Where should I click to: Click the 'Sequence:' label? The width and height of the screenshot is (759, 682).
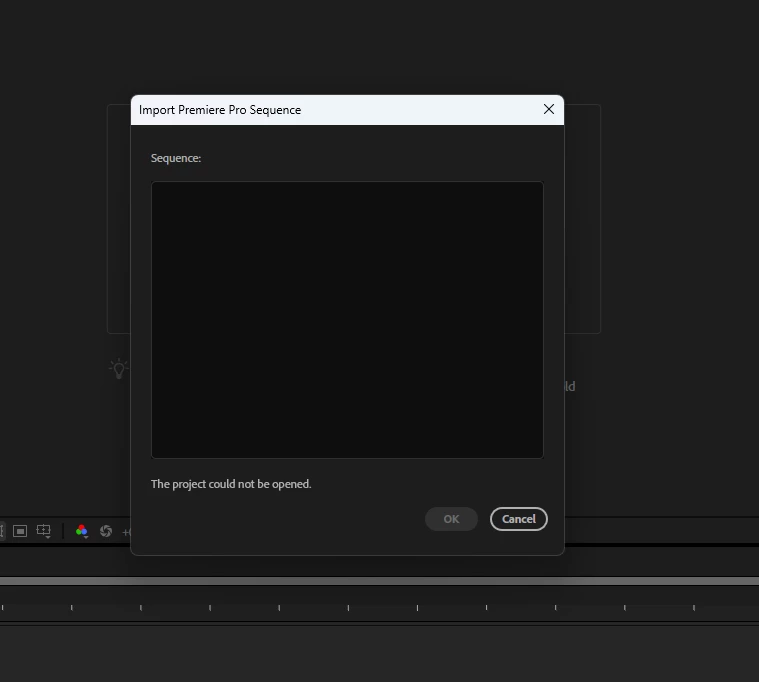176,158
